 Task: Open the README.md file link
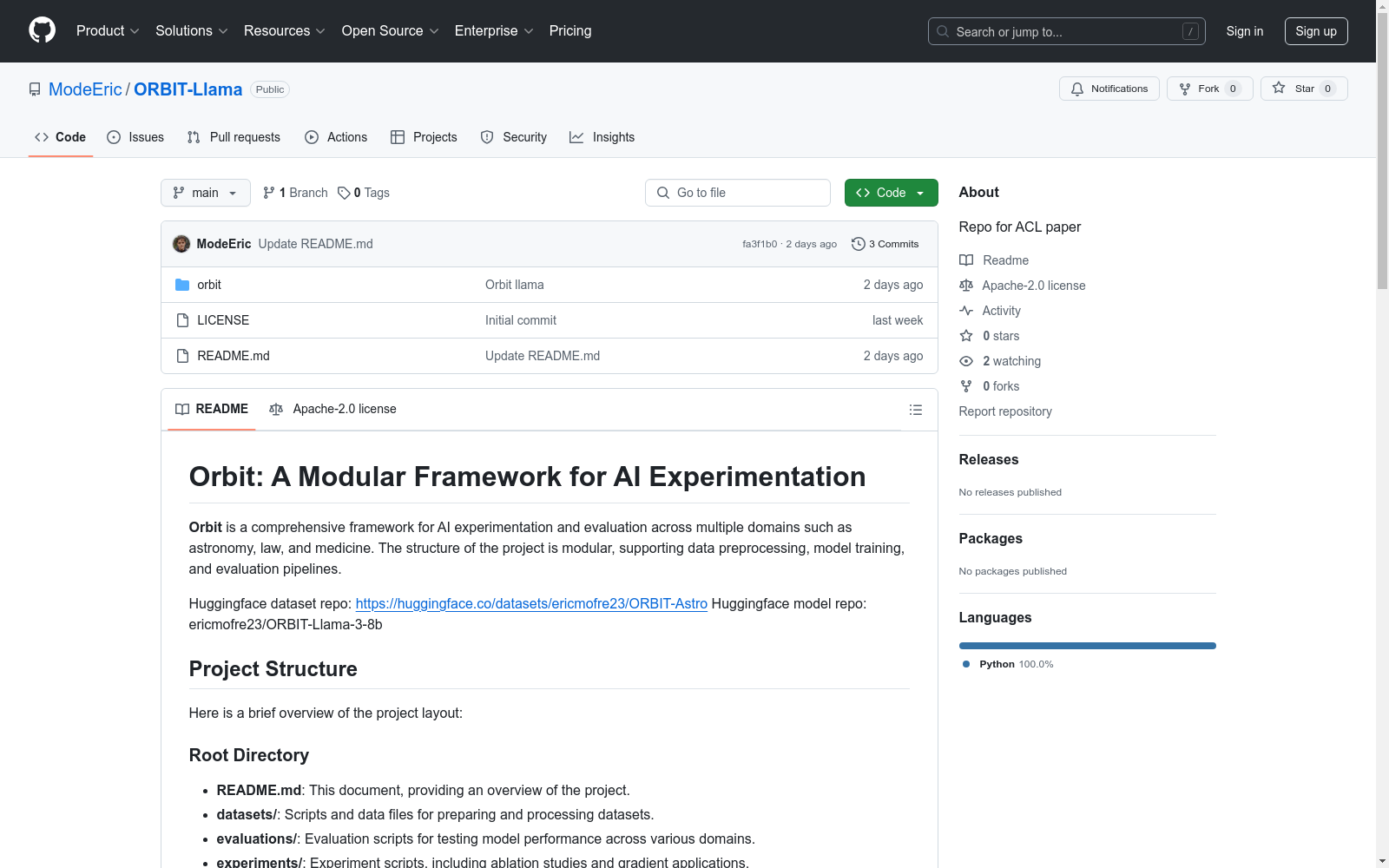pyautogui.click(x=234, y=356)
